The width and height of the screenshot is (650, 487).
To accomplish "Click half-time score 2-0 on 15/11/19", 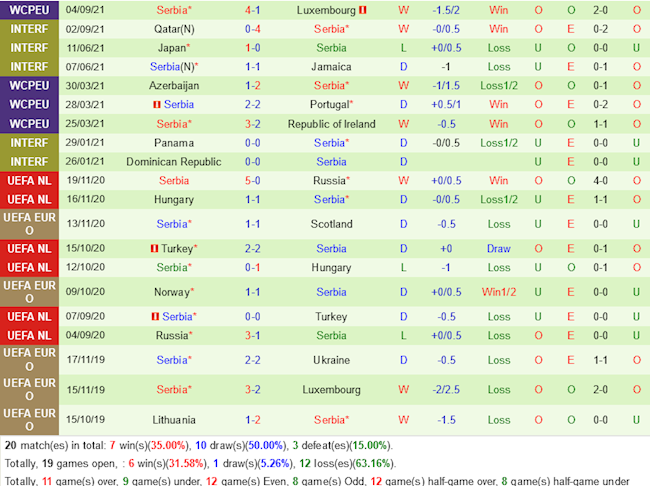I will pos(600,390).
